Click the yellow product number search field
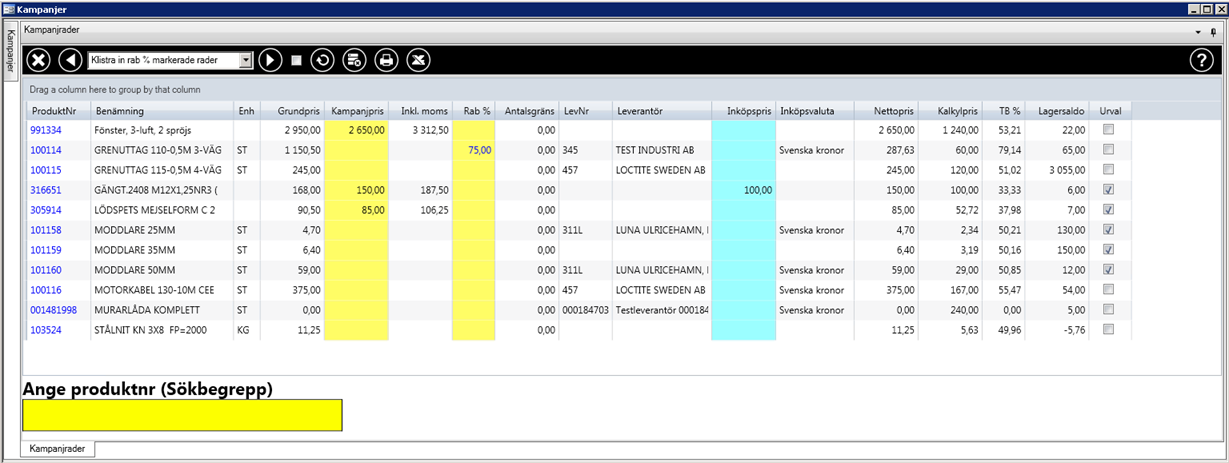This screenshot has height=463, width=1229. 182,415
